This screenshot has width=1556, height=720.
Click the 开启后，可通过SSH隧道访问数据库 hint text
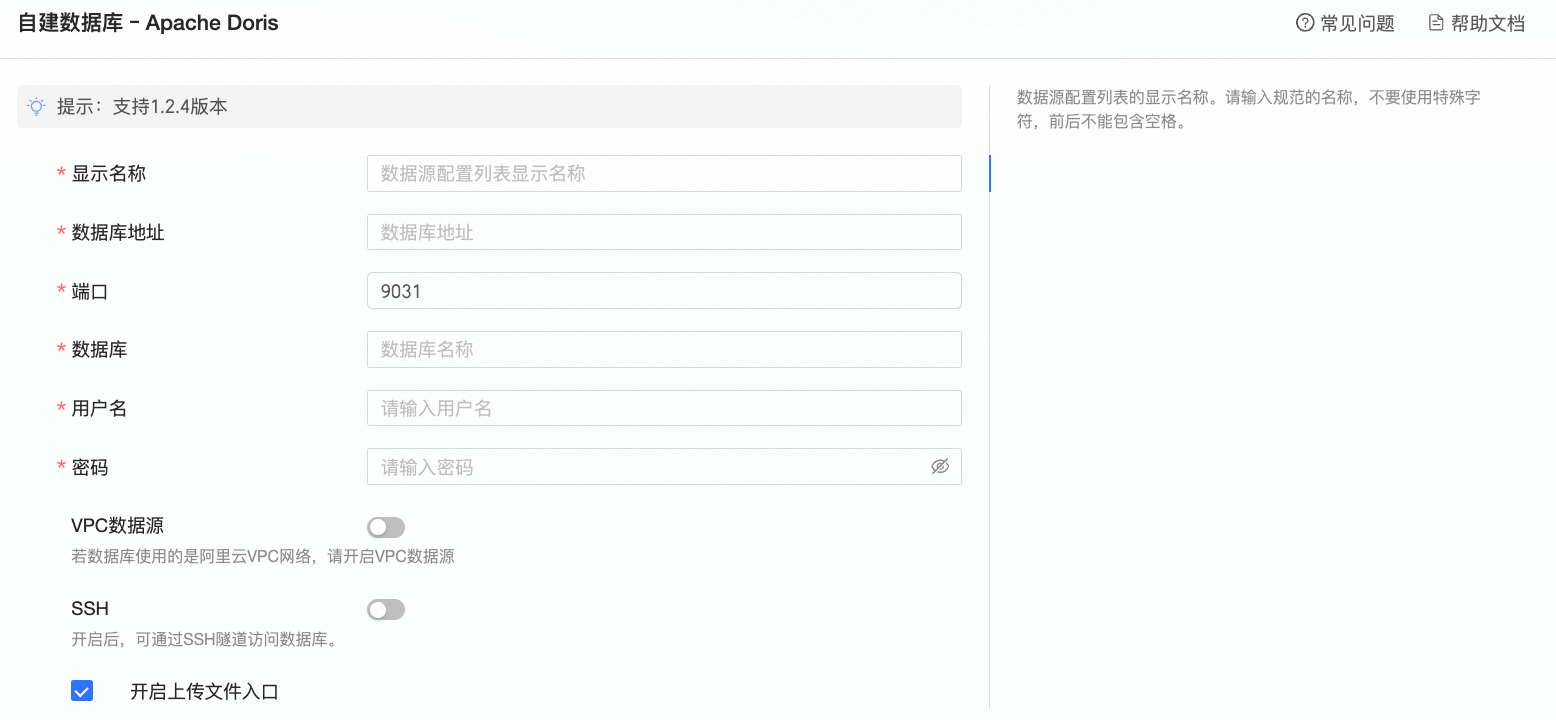tap(204, 639)
